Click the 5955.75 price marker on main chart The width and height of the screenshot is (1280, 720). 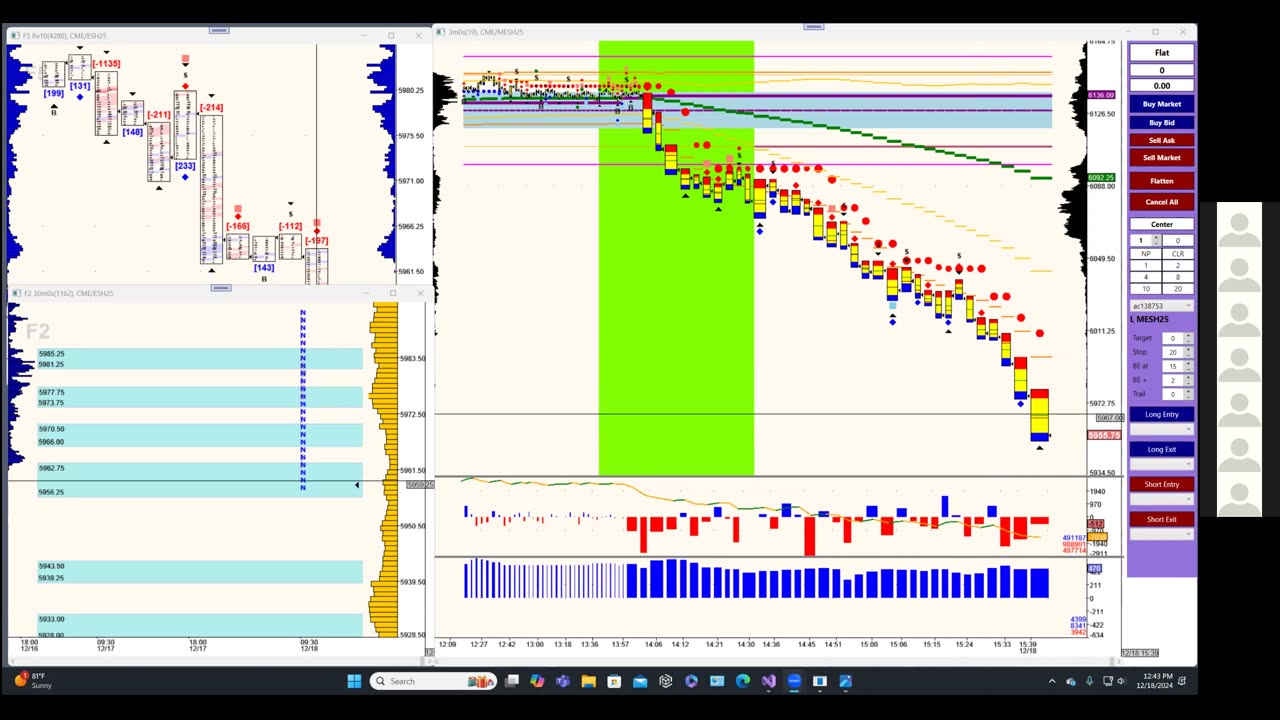pos(1104,436)
